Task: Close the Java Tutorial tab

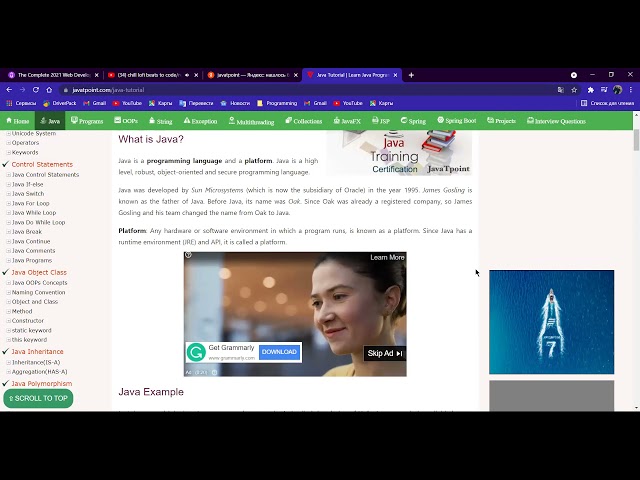Action: pos(395,75)
